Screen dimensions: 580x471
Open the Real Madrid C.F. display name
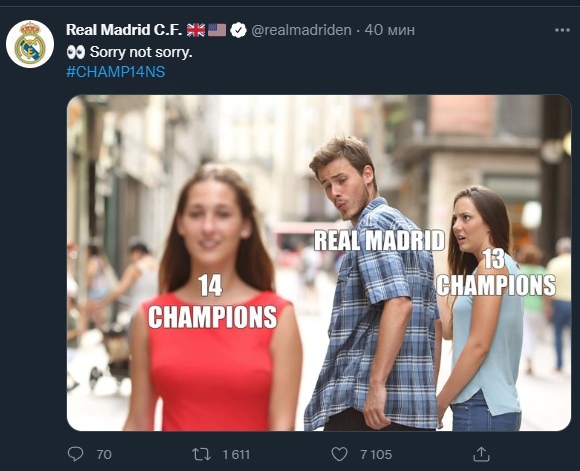pyautogui.click(x=124, y=30)
